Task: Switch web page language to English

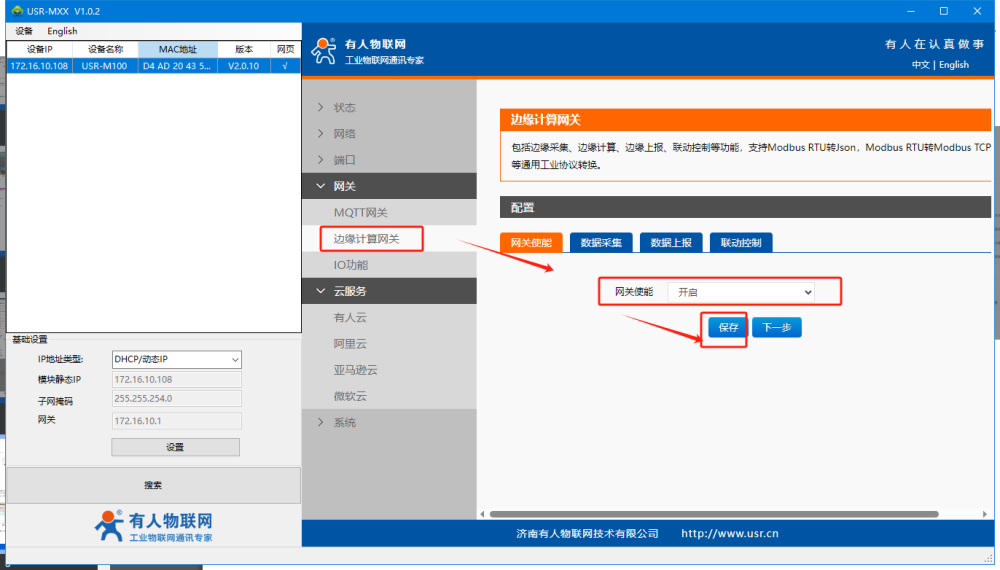Action: pos(954,65)
